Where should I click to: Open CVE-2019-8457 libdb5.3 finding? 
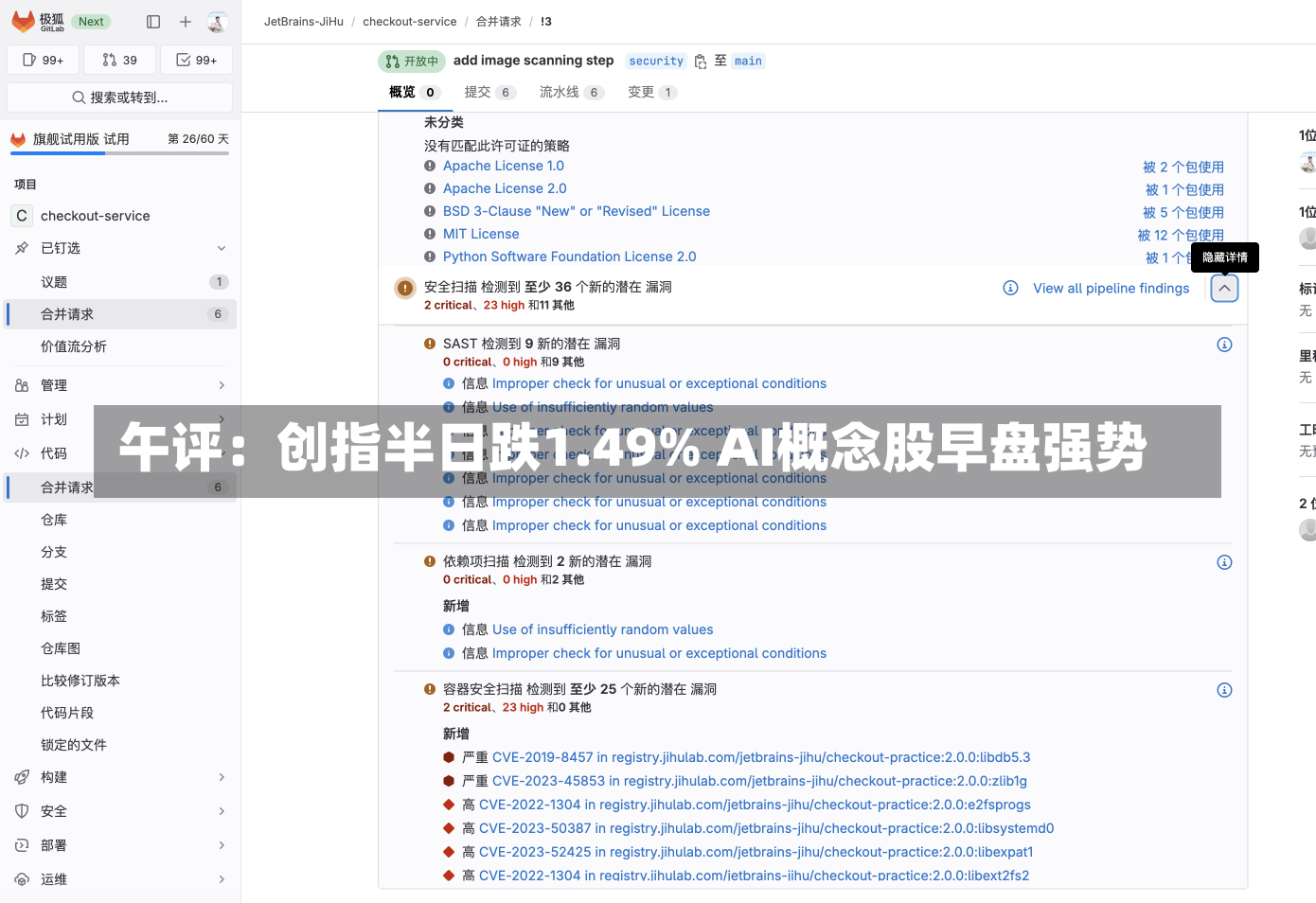click(x=761, y=757)
